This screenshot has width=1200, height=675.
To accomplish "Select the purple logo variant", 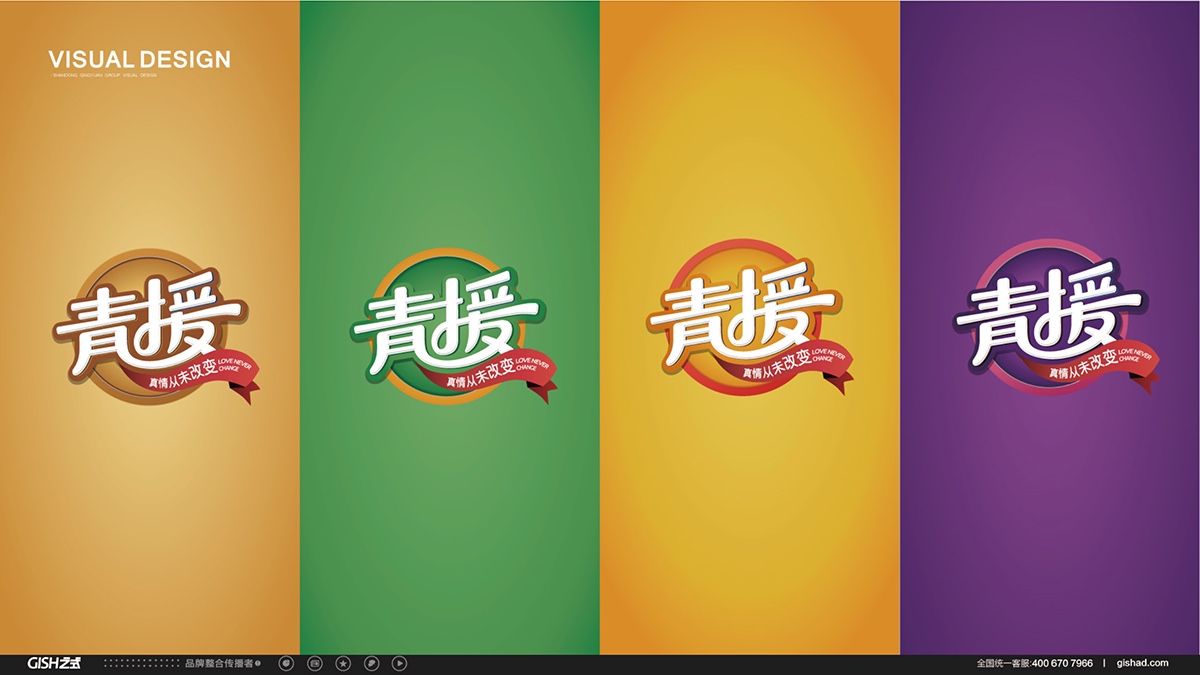I will pyautogui.click(x=1052, y=322).
